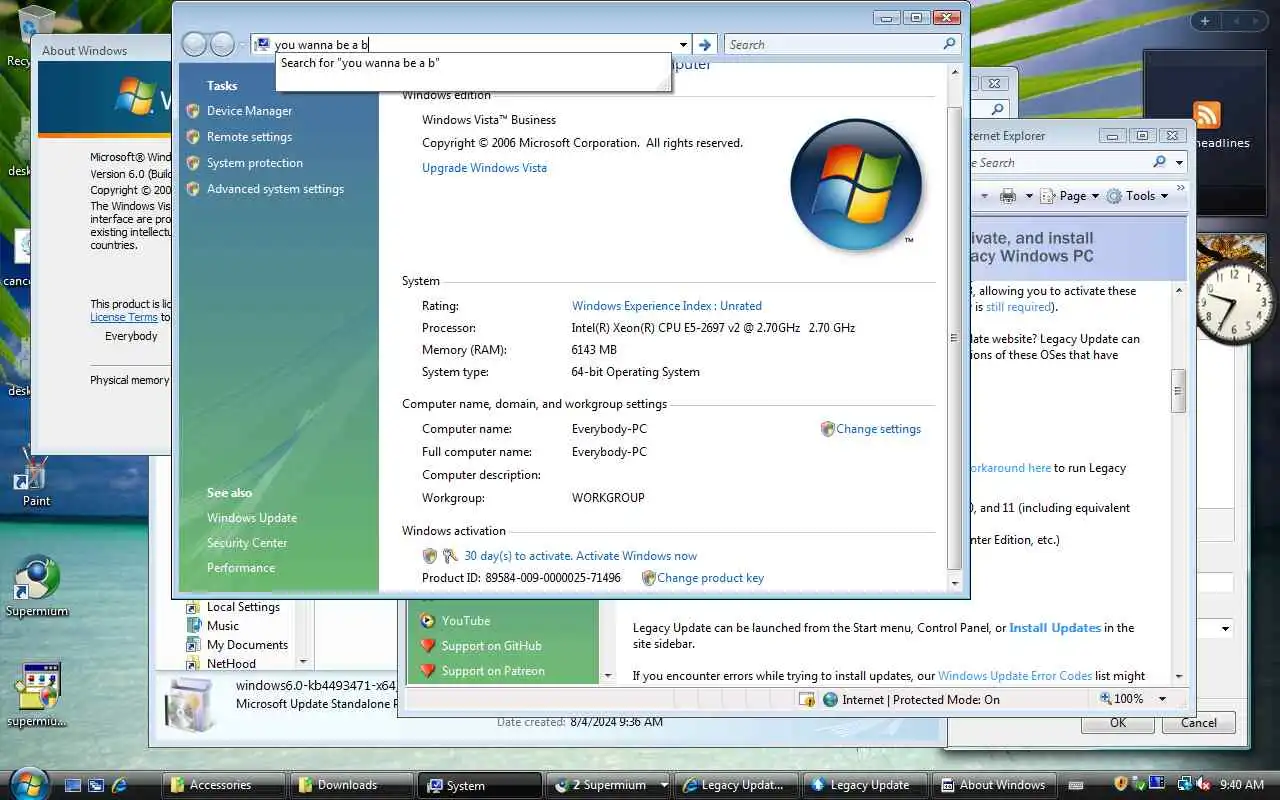Click the Forward arrow in the System window
The image size is (1280, 800).
click(222, 44)
